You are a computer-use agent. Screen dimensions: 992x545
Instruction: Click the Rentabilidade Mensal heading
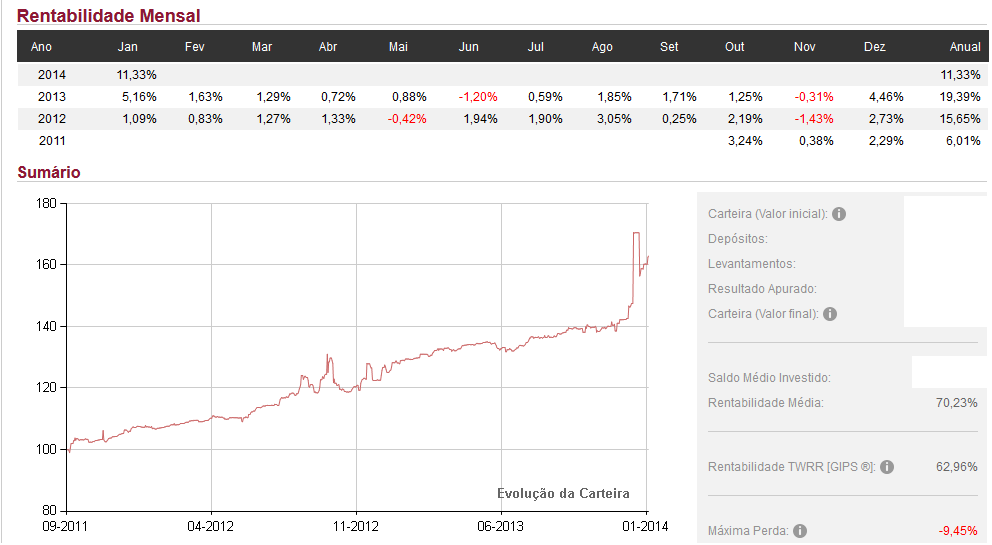click(x=109, y=16)
